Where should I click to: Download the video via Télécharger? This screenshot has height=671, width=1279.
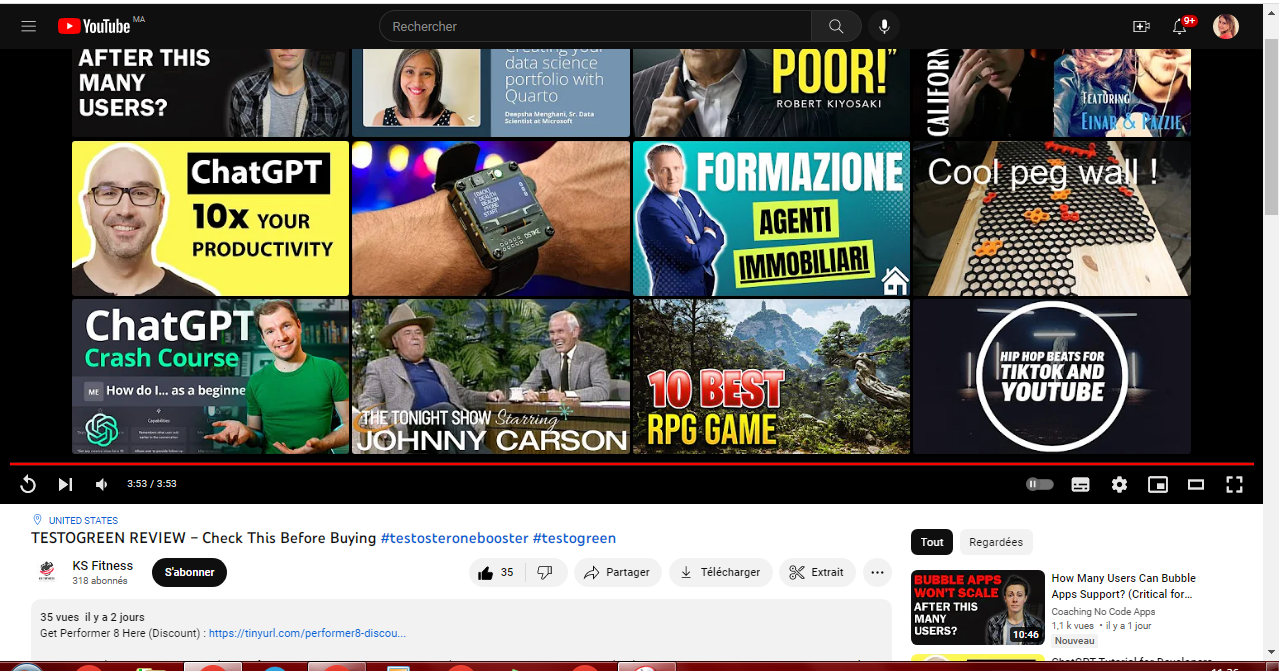[x=720, y=572]
